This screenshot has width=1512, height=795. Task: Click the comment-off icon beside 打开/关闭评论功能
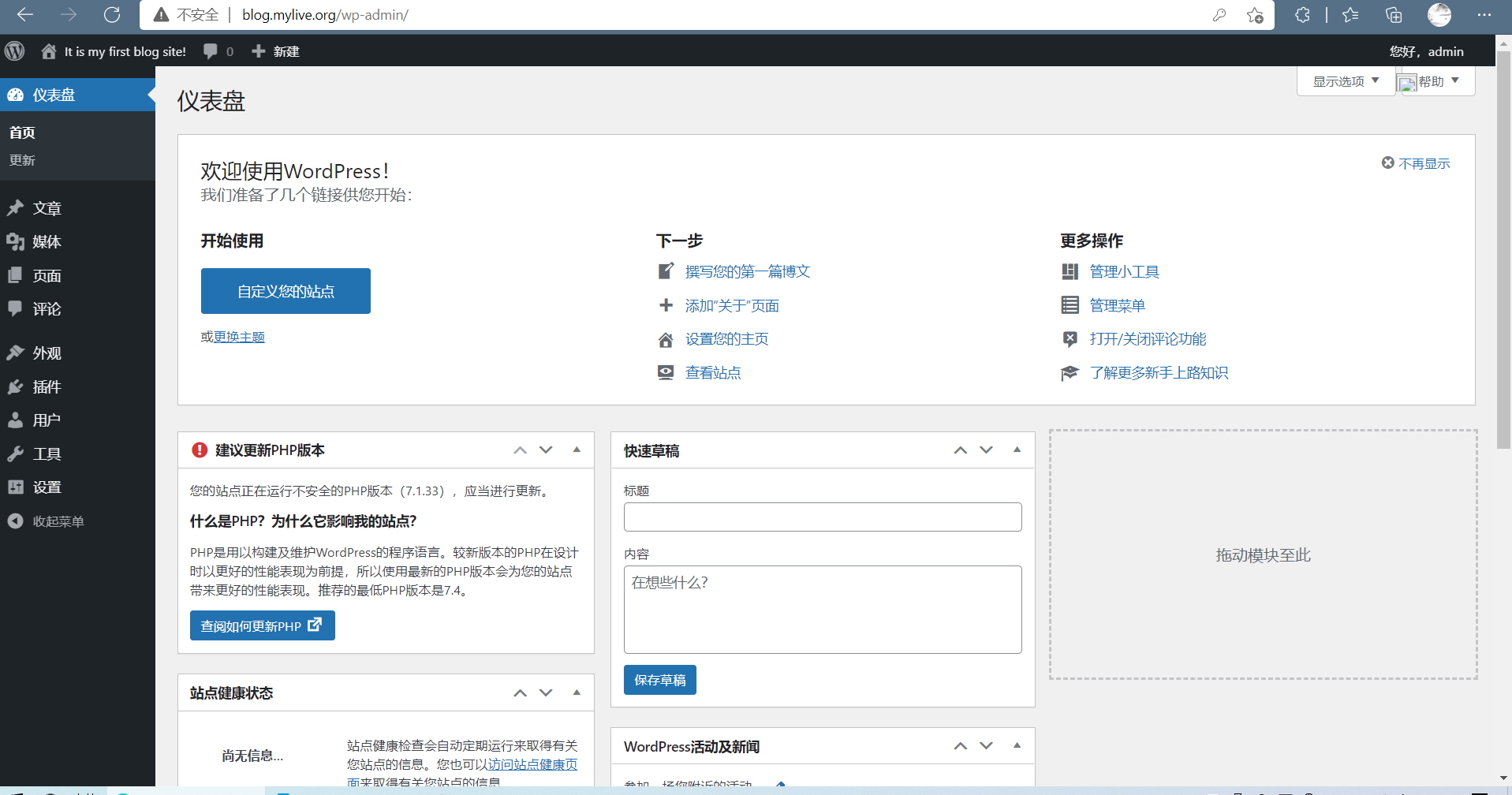[x=1070, y=339]
